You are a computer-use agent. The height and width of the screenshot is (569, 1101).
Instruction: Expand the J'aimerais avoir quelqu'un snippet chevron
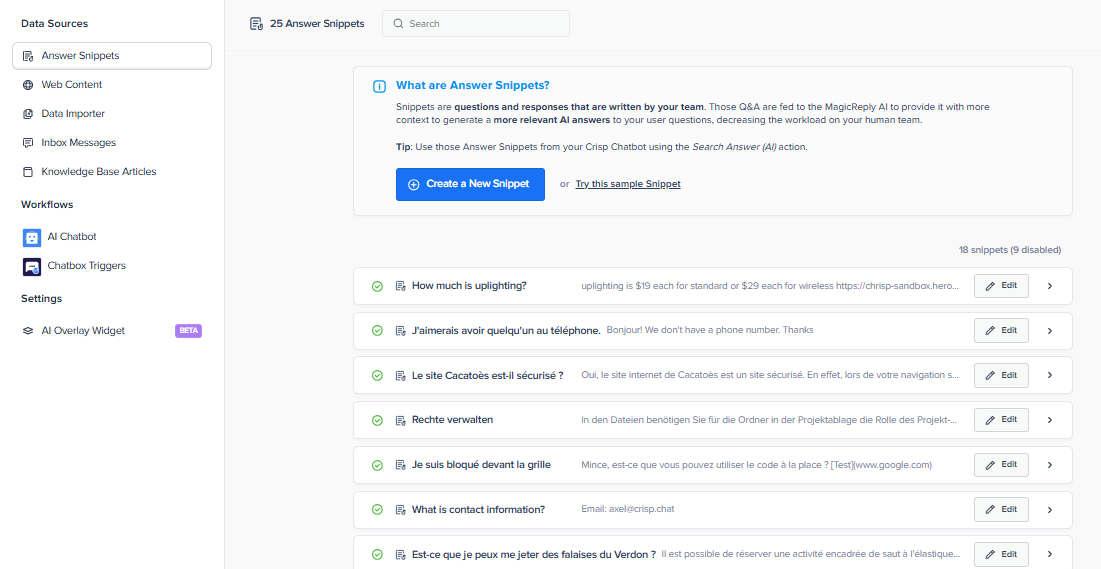coord(1050,331)
